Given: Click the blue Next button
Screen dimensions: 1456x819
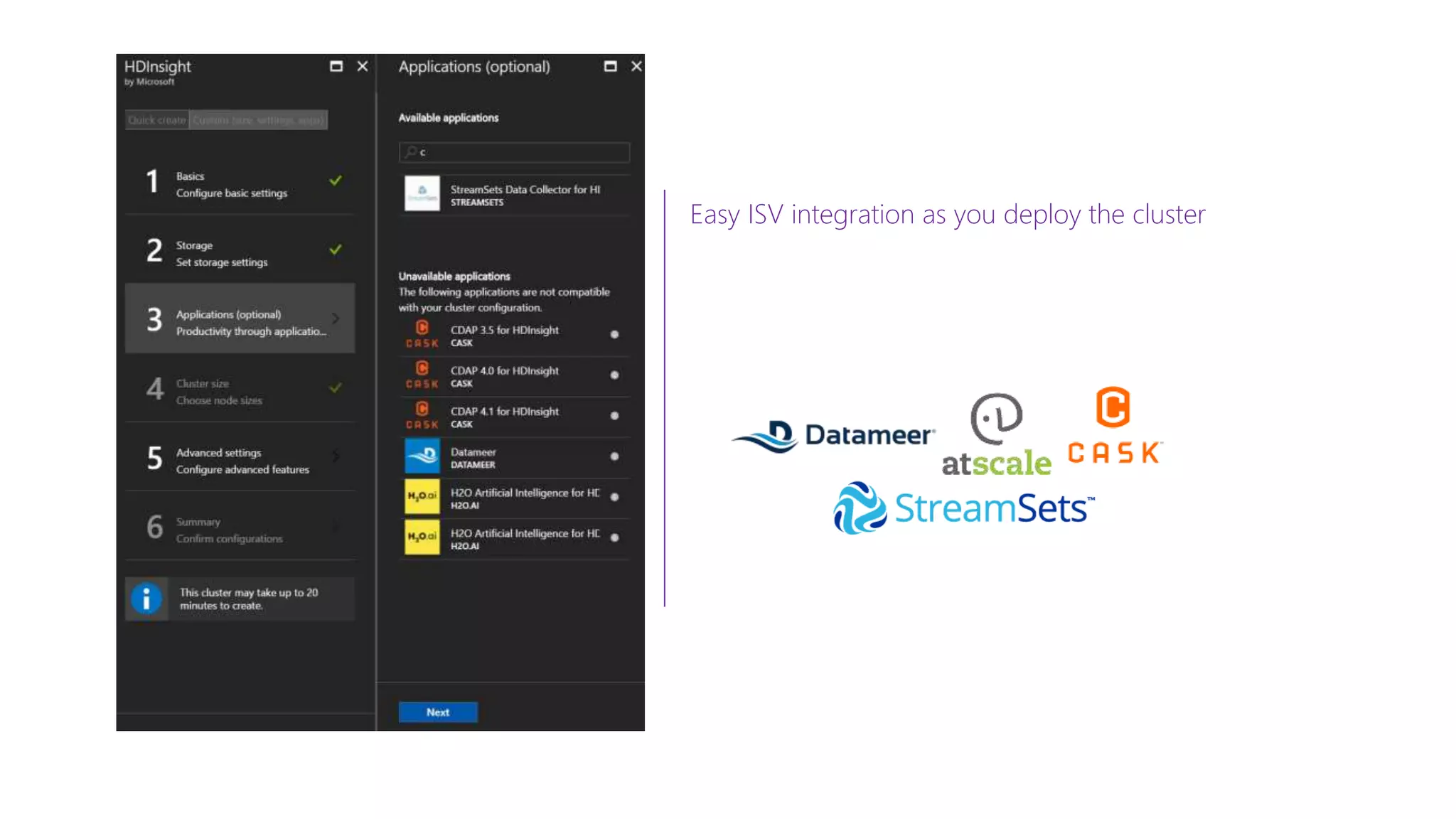Looking at the screenshot, I should click(438, 712).
